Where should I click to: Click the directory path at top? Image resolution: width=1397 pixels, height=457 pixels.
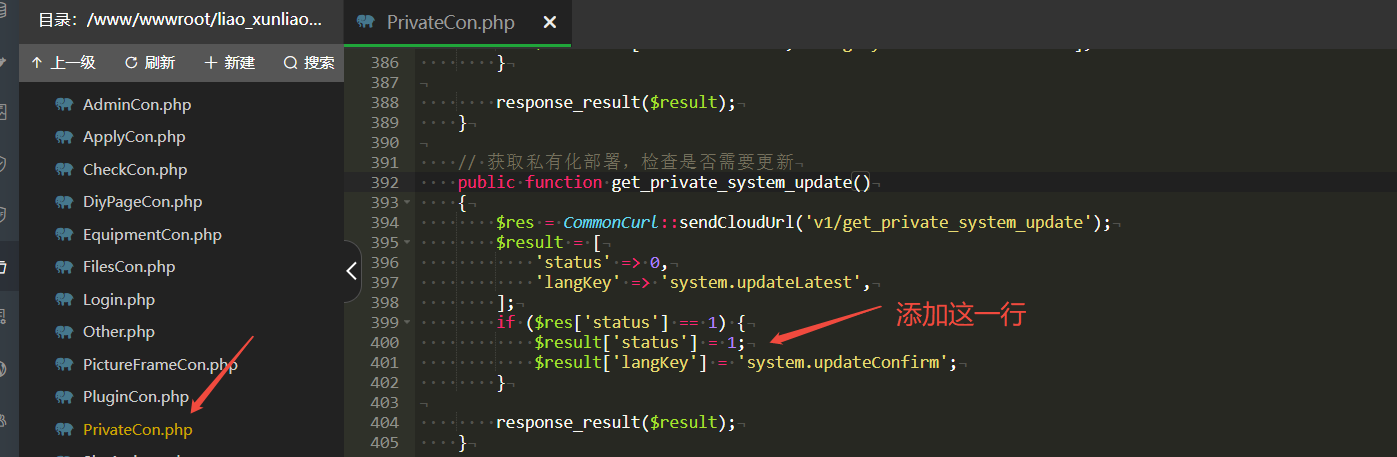[x=180, y=20]
